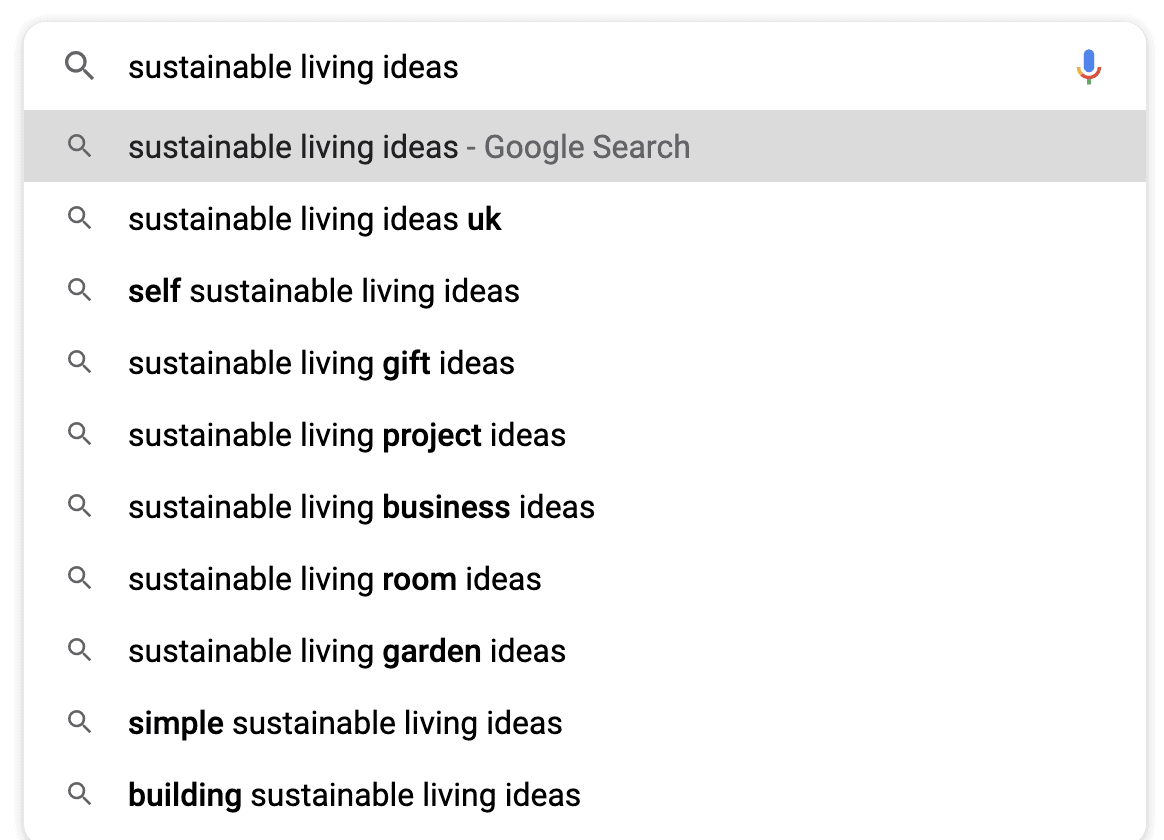Choose the 'sustainable living business ideas' suggestion

coord(361,507)
